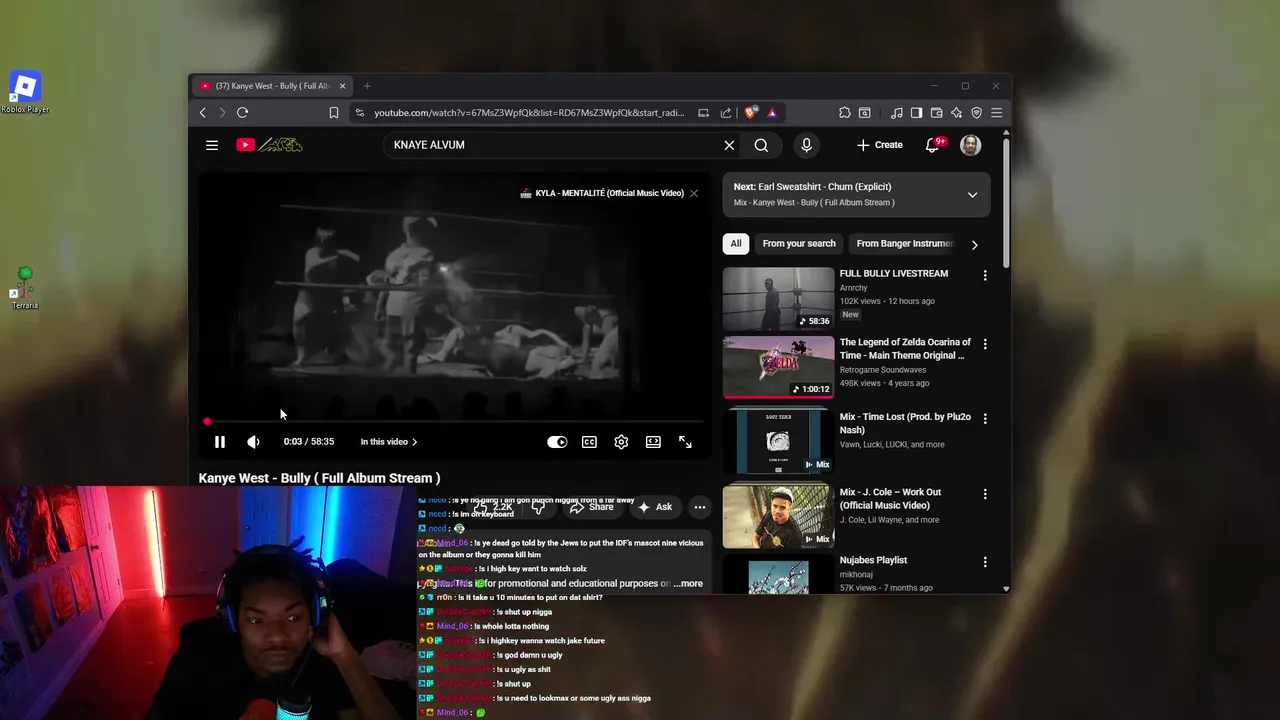The image size is (1280, 720).
Task: Clear the YouTube search text
Action: tap(729, 145)
